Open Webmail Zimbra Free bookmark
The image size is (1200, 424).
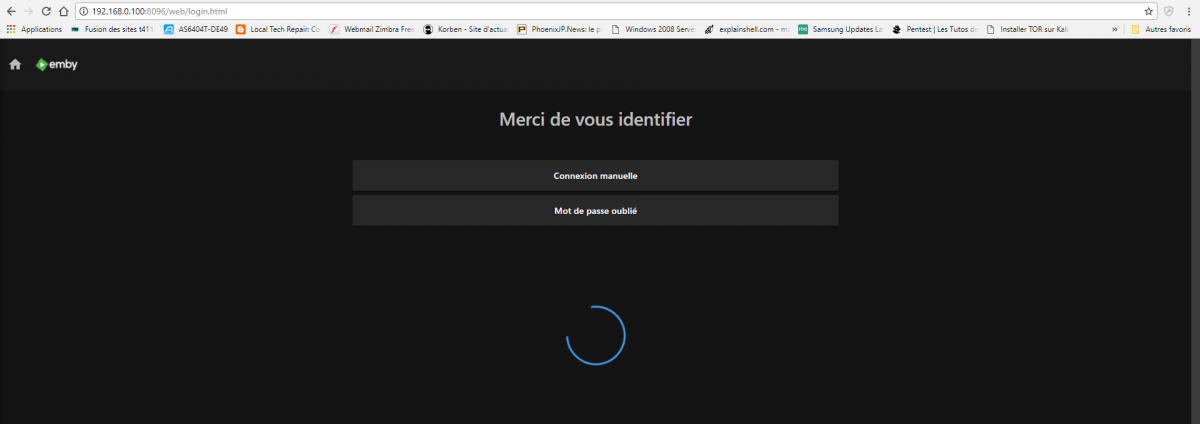[372, 29]
